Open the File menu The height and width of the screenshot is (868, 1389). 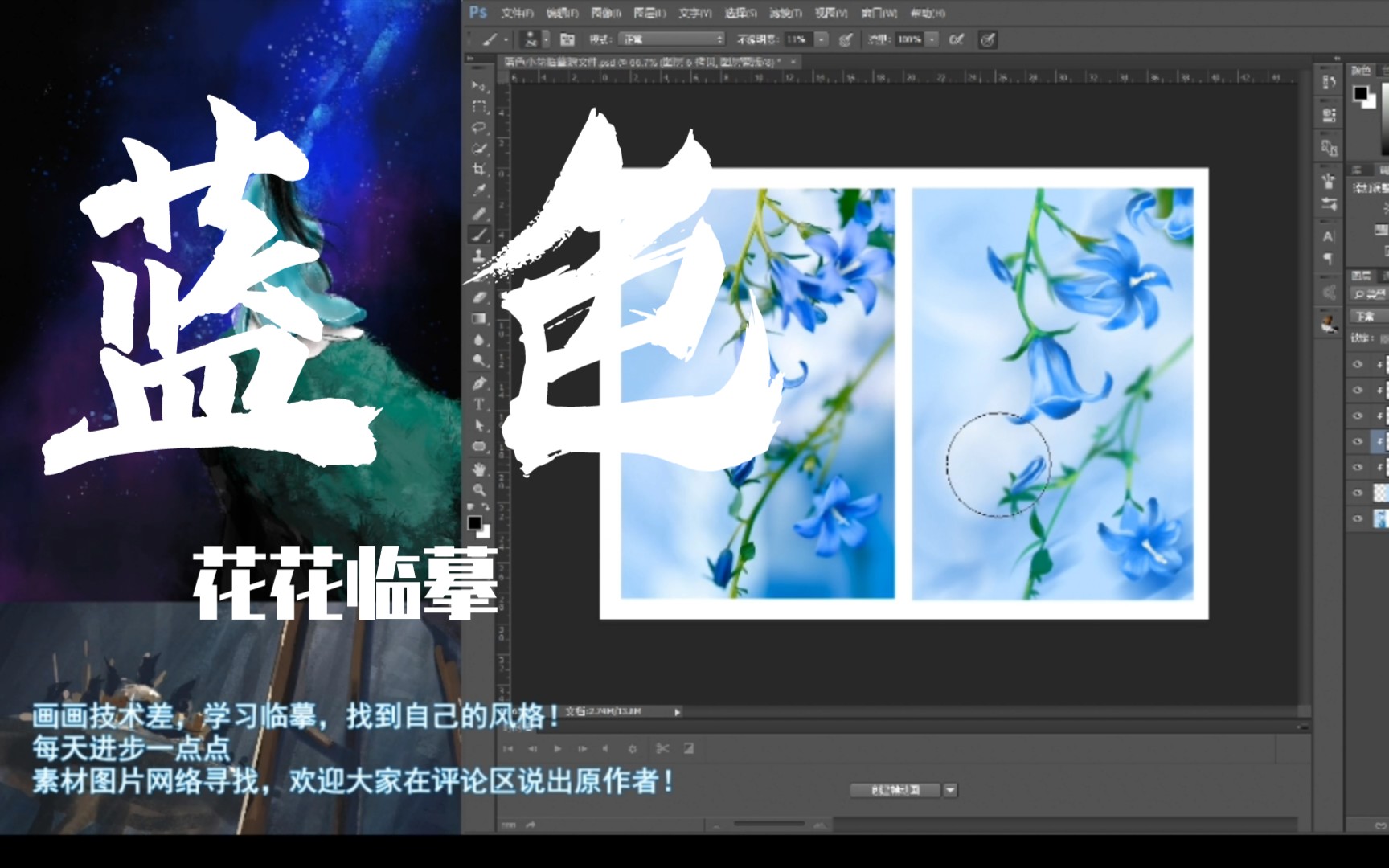(517, 13)
